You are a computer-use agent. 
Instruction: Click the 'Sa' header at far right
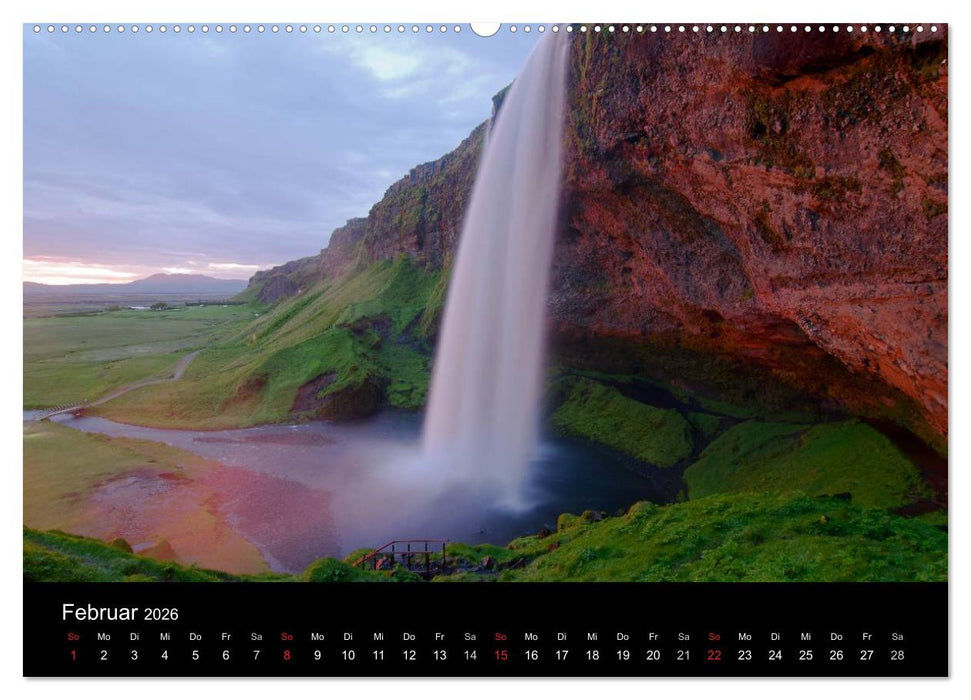pos(898,636)
